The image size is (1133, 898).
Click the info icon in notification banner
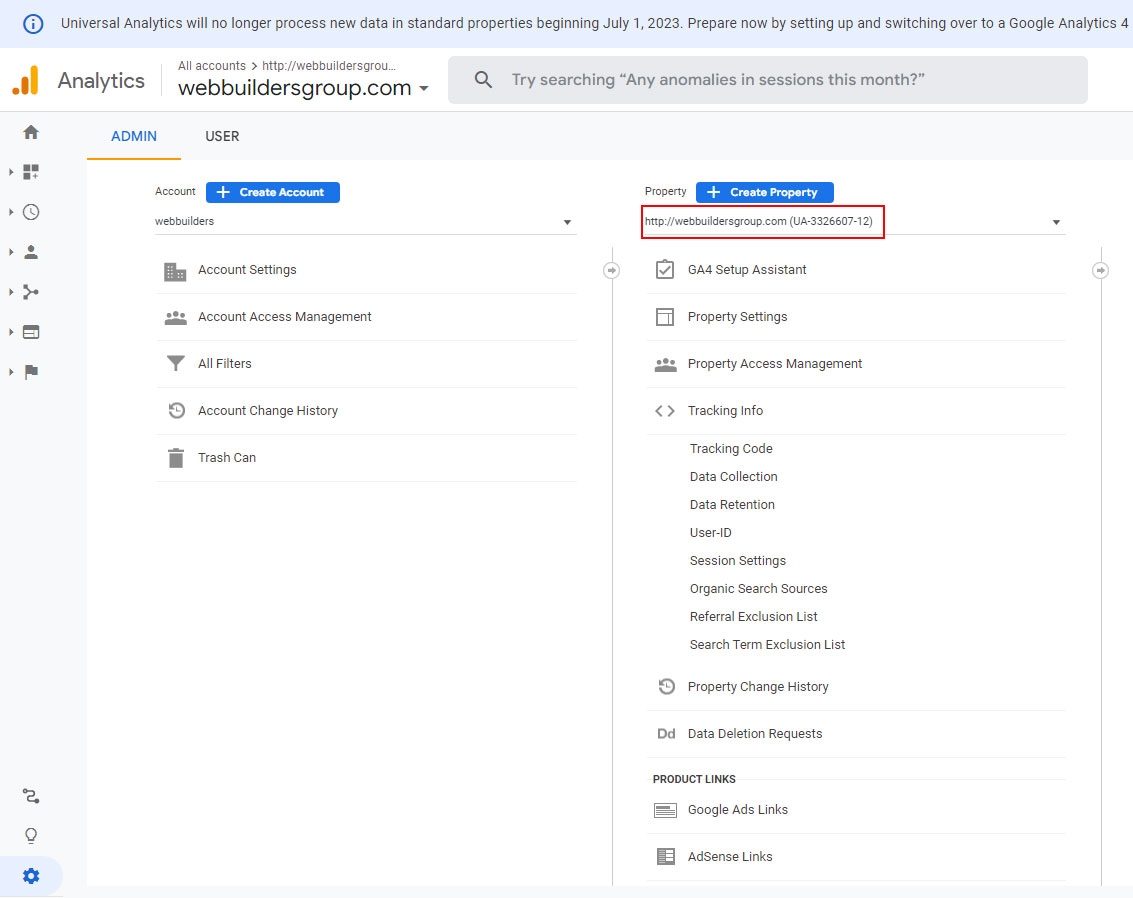(33, 24)
